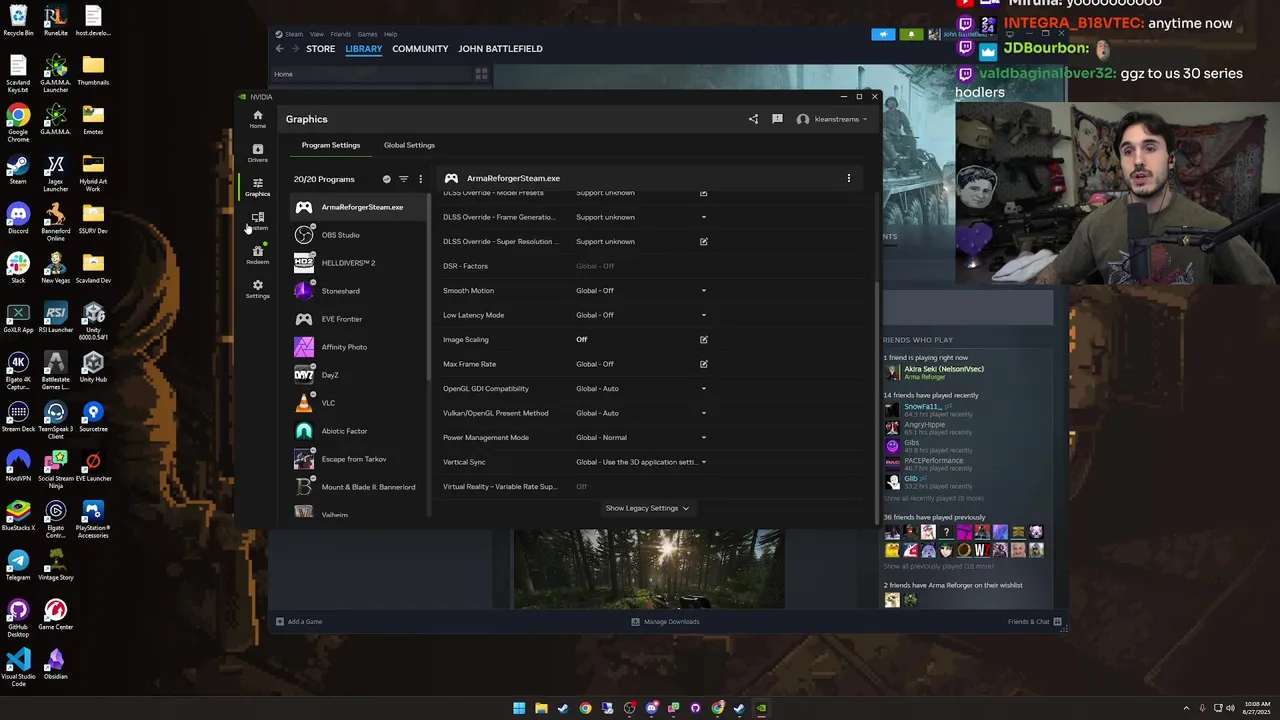Open the kleanstreams account dropdown
Image resolution: width=1280 pixels, height=720 pixels.
tap(832, 119)
